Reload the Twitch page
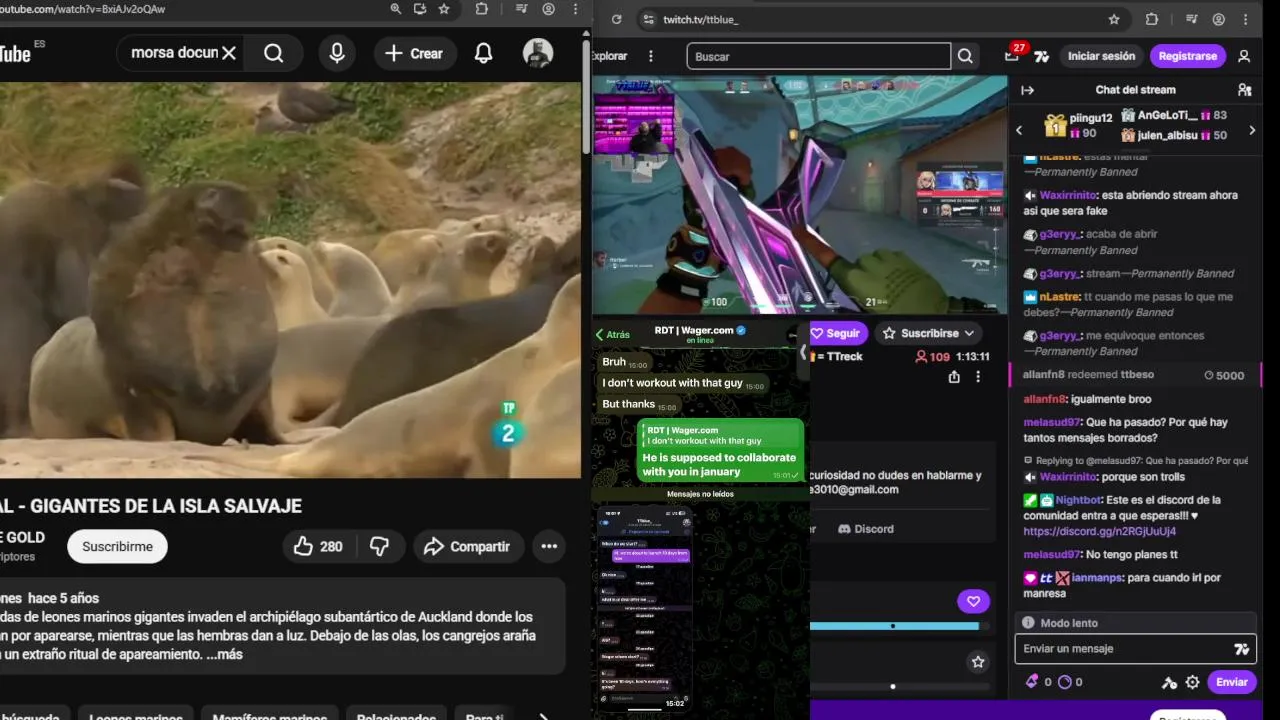This screenshot has height=720, width=1280. pyautogui.click(x=616, y=19)
